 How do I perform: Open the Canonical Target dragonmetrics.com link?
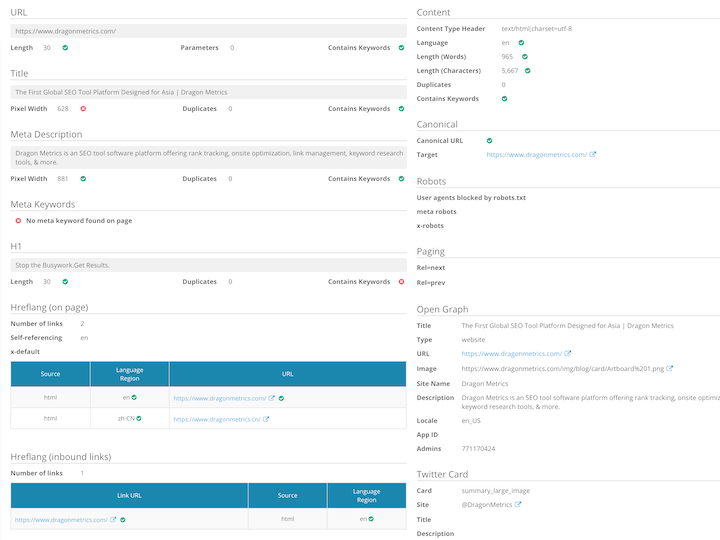(x=536, y=155)
